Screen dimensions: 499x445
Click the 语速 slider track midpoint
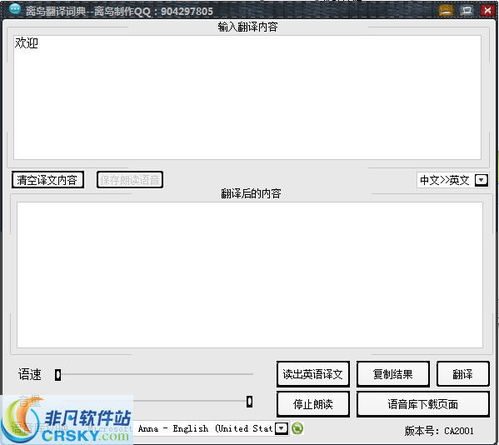click(154, 374)
